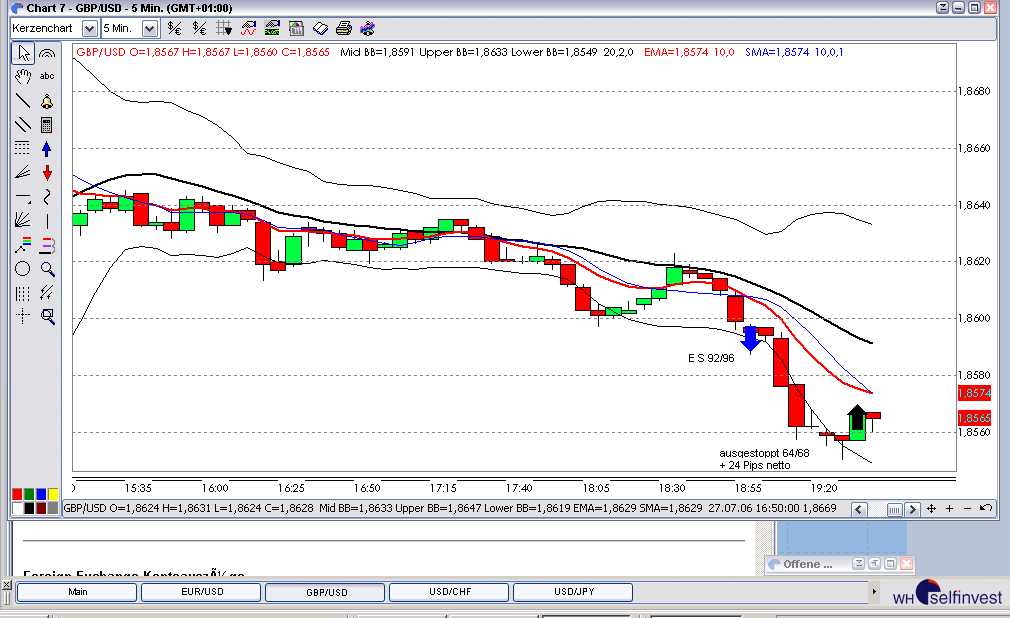The height and width of the screenshot is (618, 1010).
Task: Open the 5 Min. timeframe dropdown
Action: [x=149, y=28]
